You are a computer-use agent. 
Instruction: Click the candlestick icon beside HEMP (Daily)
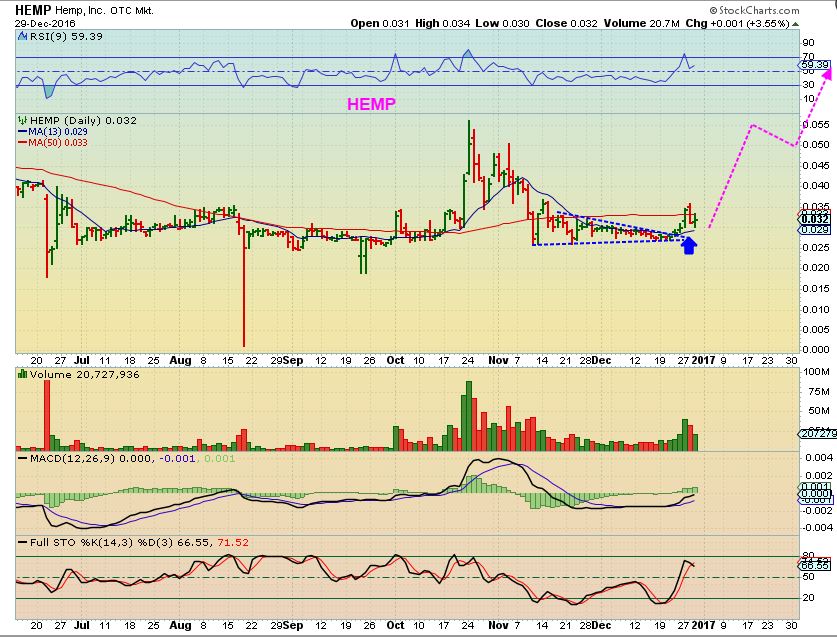click(x=22, y=120)
